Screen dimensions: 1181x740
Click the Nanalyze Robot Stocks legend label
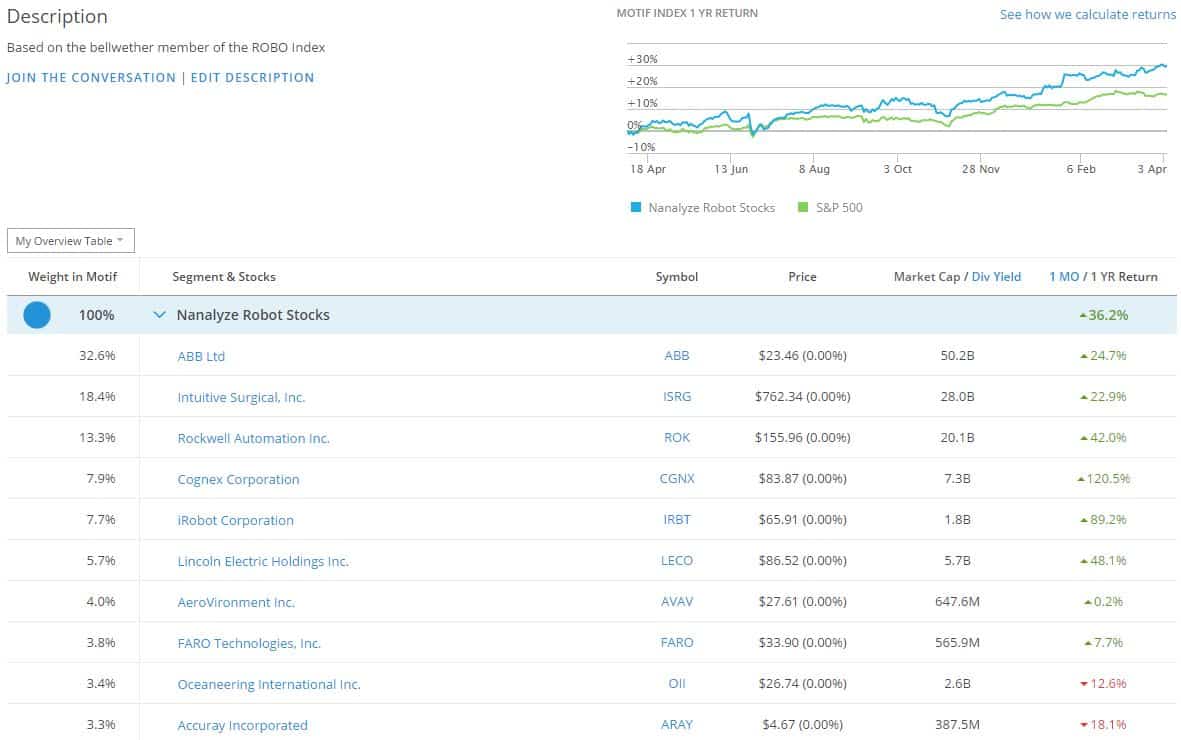(712, 207)
